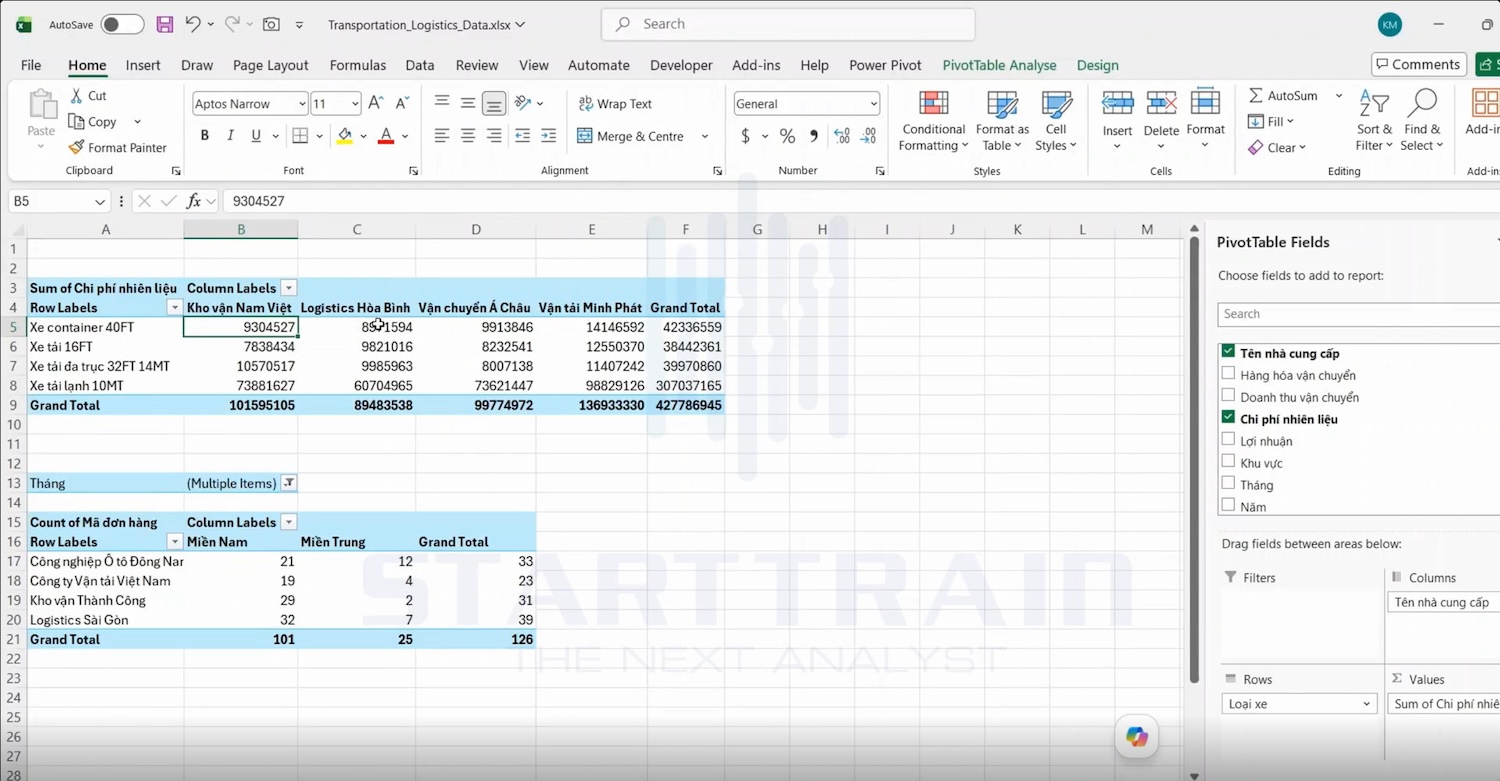Open Row Labels filter dropdown in A4
Screen dimensions: 1500x781
click(x=175, y=308)
